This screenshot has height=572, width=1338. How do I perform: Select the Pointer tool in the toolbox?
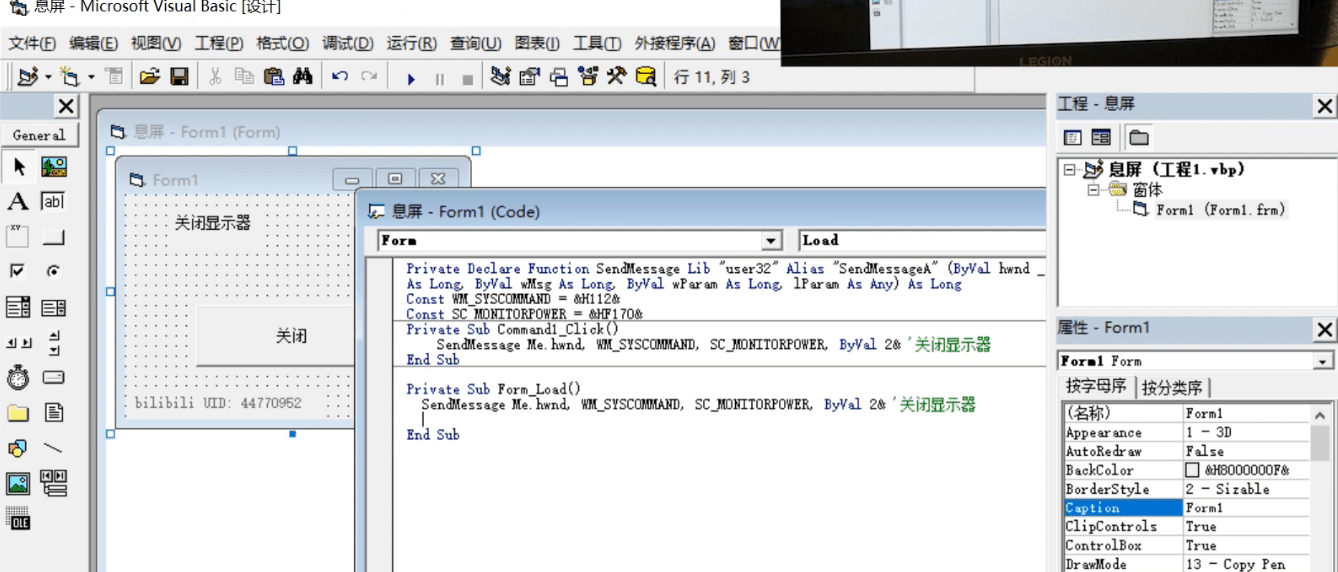pyautogui.click(x=18, y=166)
